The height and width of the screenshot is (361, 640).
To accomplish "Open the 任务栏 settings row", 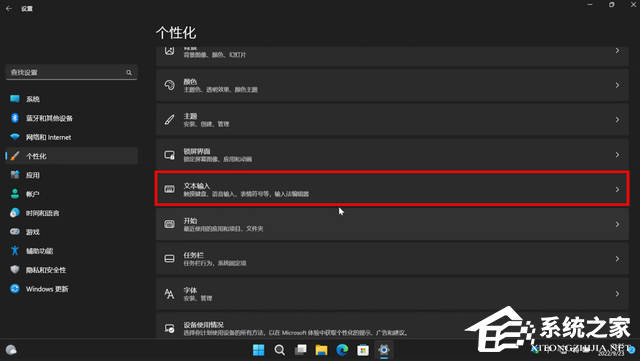I will (392, 259).
